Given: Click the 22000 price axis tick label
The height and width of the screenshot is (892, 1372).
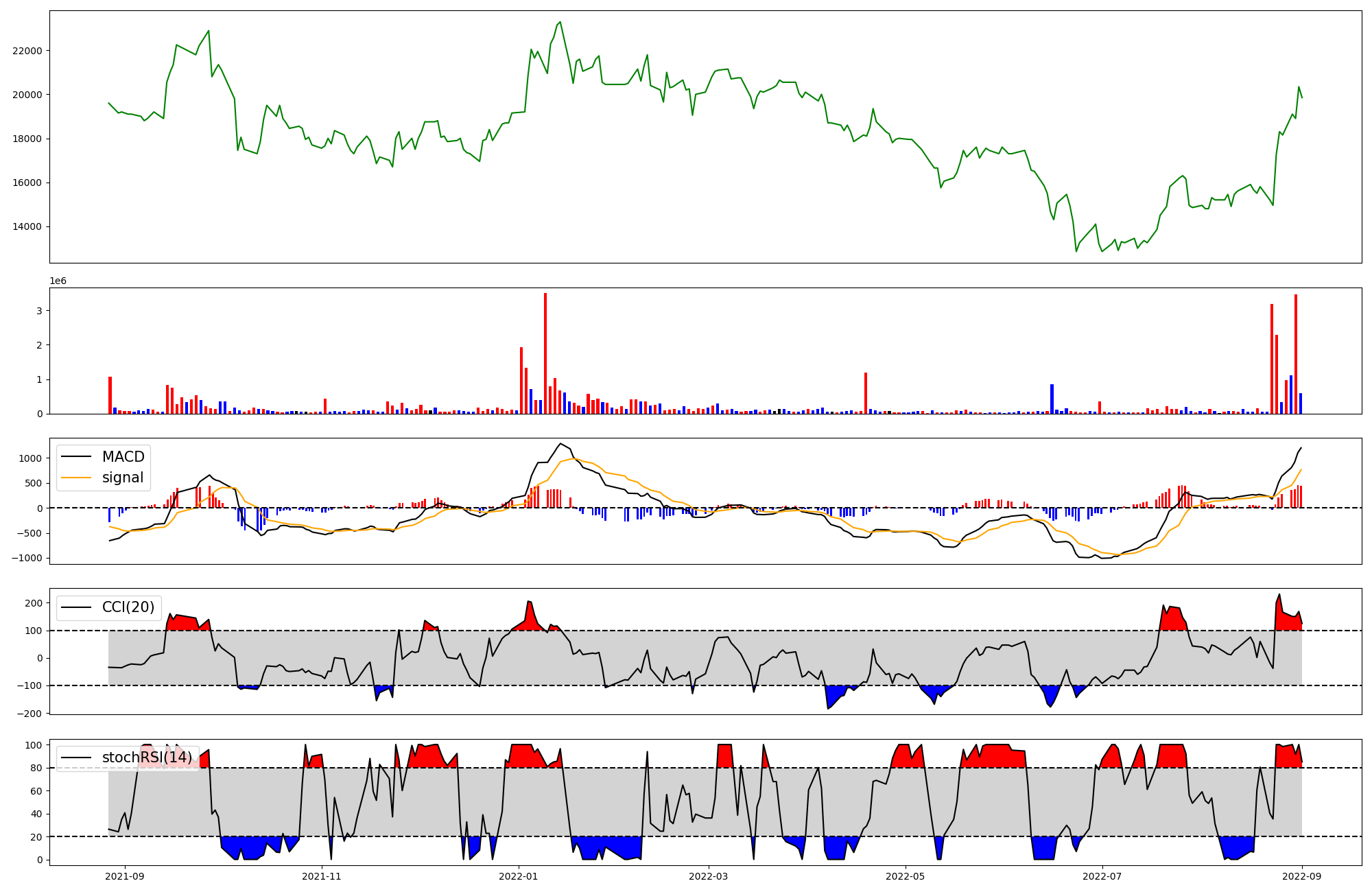Looking at the screenshot, I should (27, 51).
